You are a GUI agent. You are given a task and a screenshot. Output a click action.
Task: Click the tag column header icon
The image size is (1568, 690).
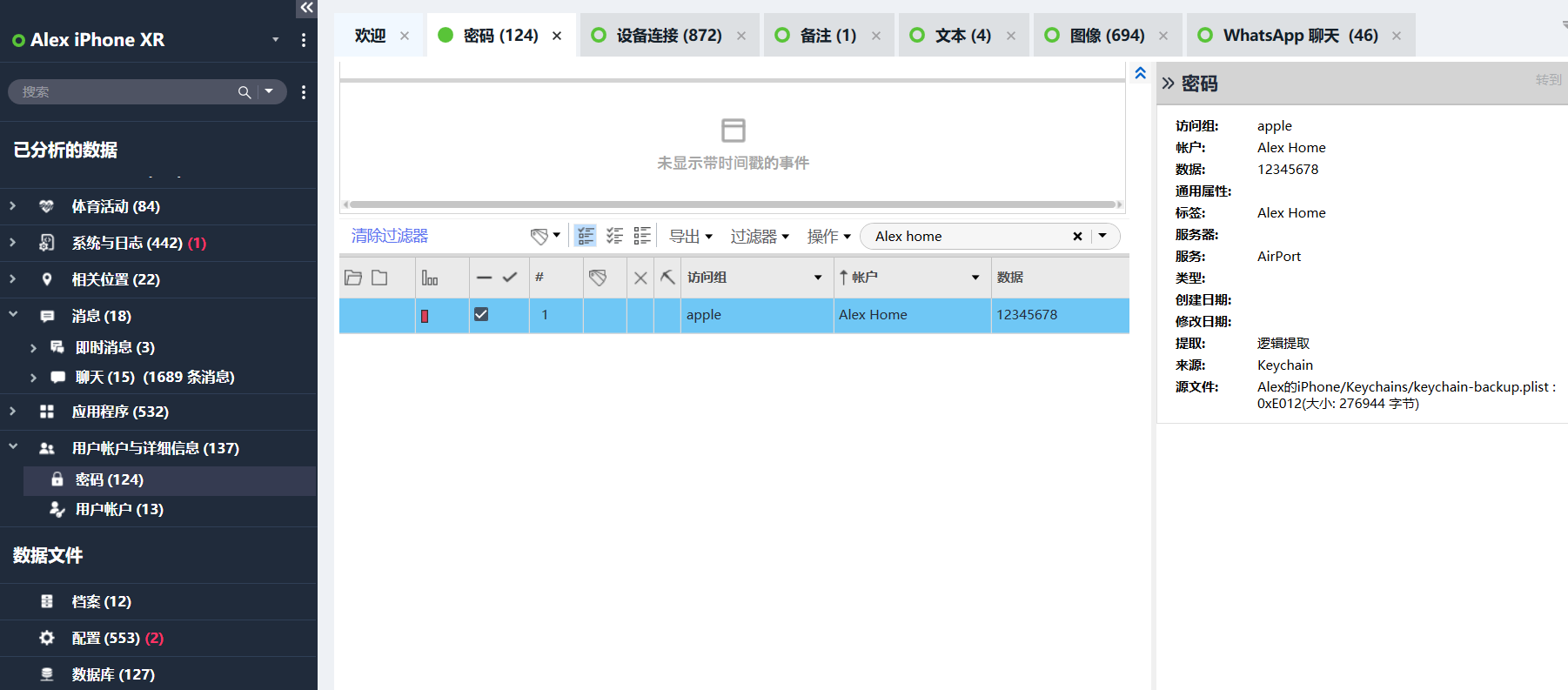click(x=598, y=278)
